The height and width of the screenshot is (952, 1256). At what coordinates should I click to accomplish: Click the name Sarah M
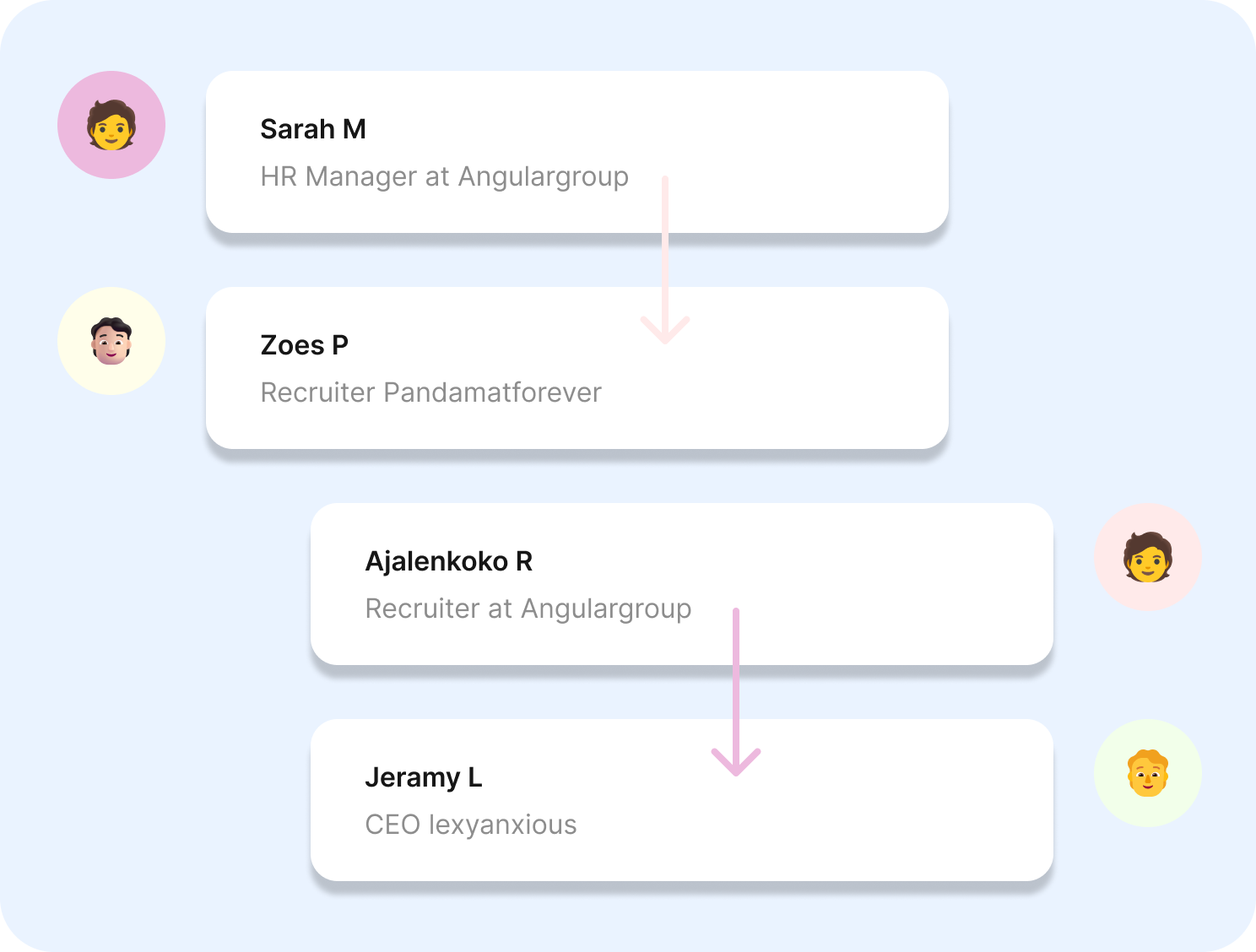click(313, 129)
